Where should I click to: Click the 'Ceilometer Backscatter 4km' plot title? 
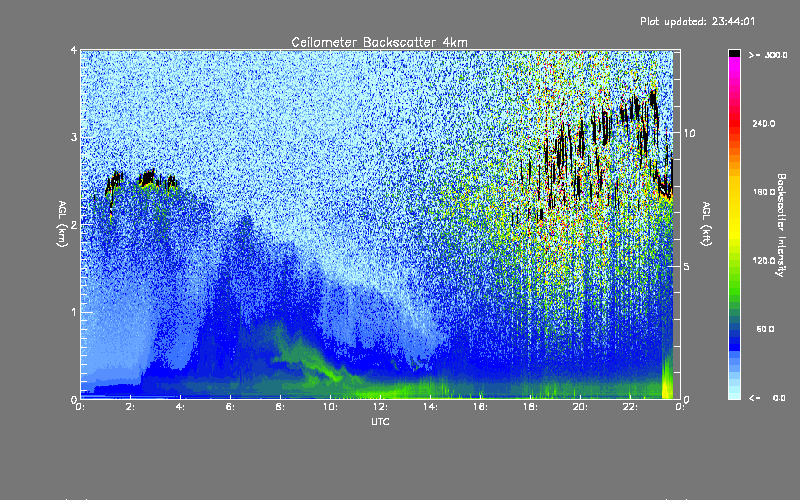coord(379,42)
